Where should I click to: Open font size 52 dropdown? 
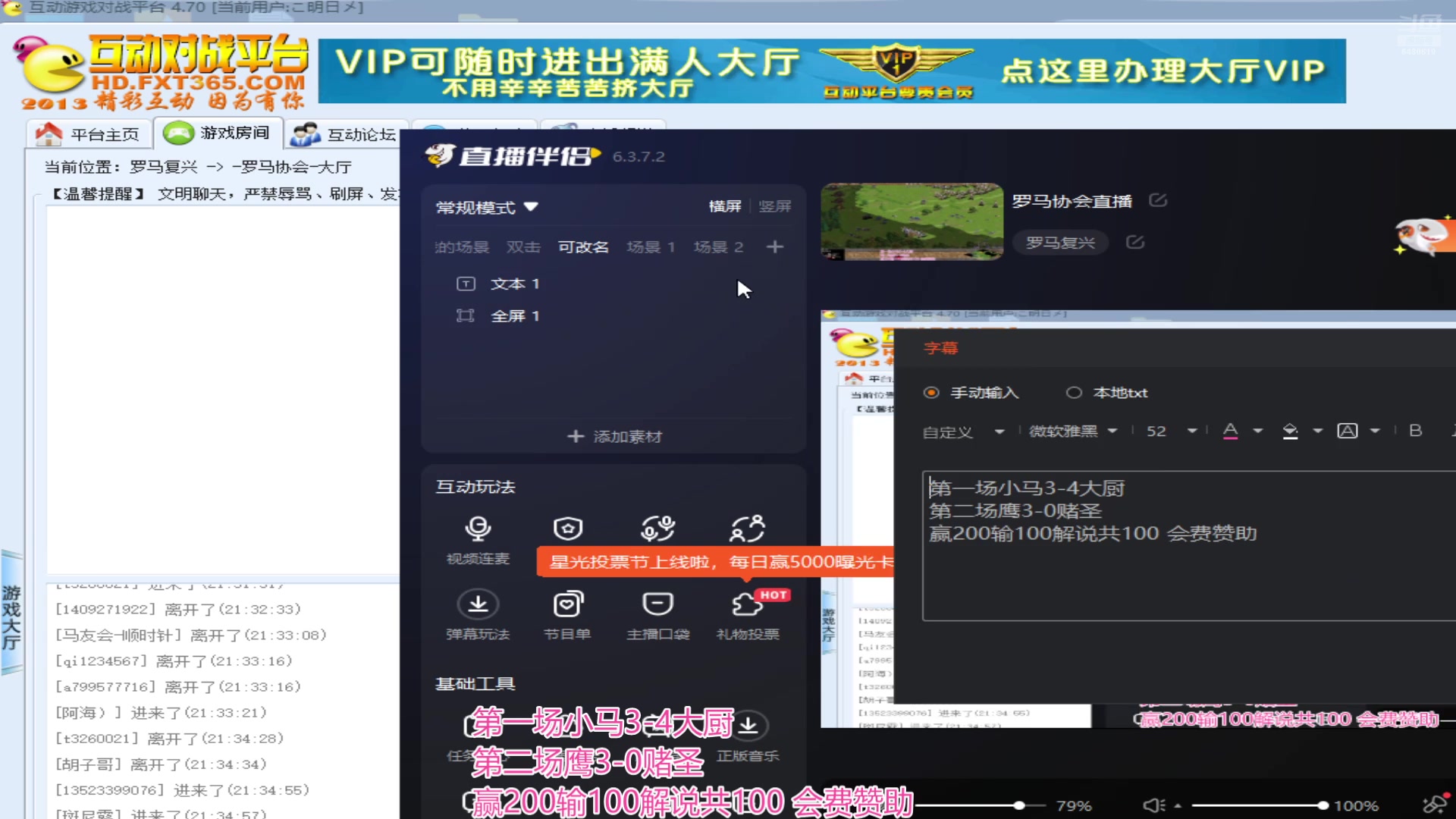[1171, 431]
